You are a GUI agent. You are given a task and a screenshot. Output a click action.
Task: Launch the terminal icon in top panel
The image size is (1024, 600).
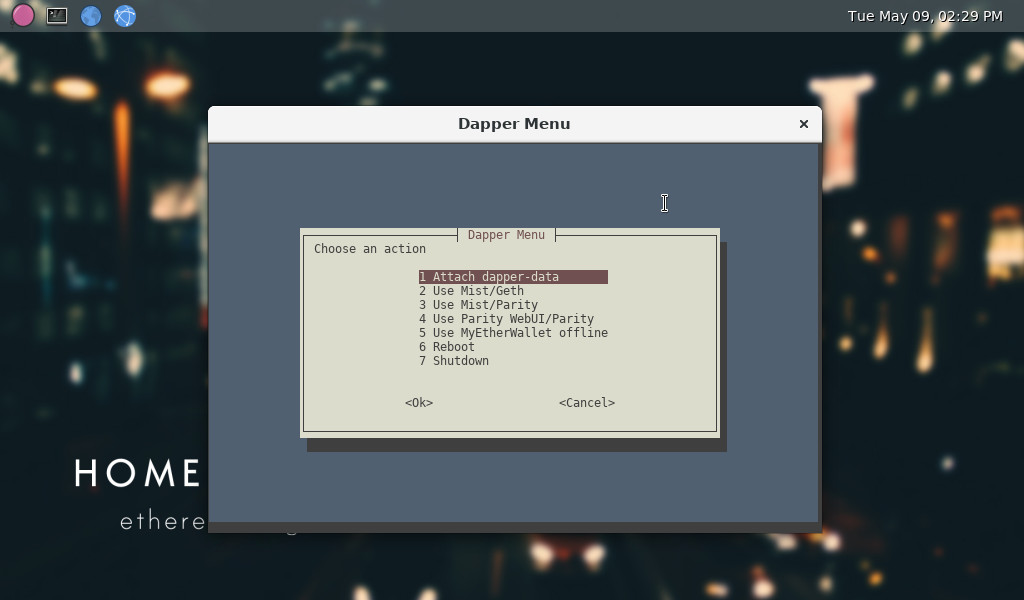click(57, 16)
